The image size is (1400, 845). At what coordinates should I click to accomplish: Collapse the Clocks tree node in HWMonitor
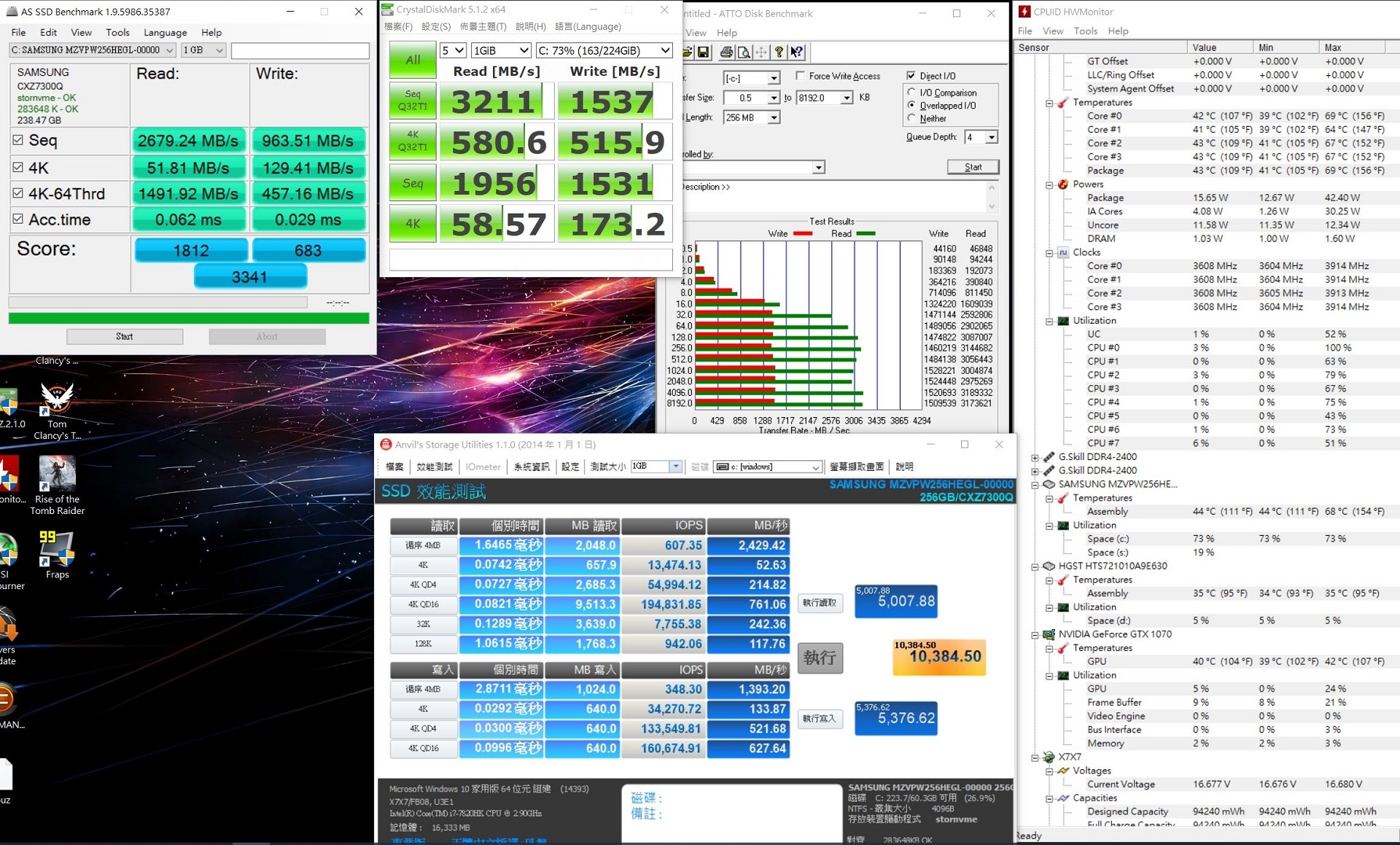[x=1049, y=253]
